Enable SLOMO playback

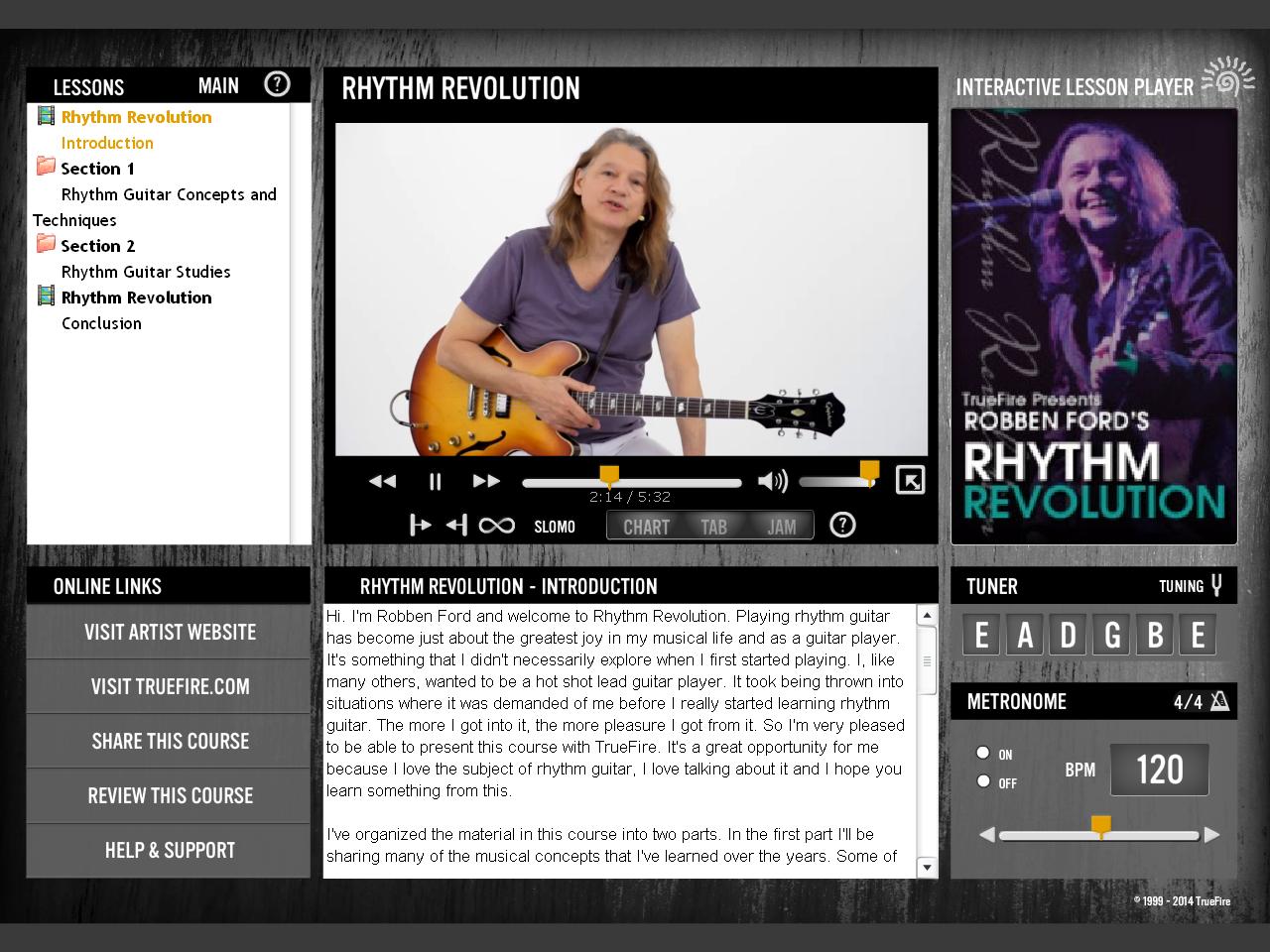555,527
